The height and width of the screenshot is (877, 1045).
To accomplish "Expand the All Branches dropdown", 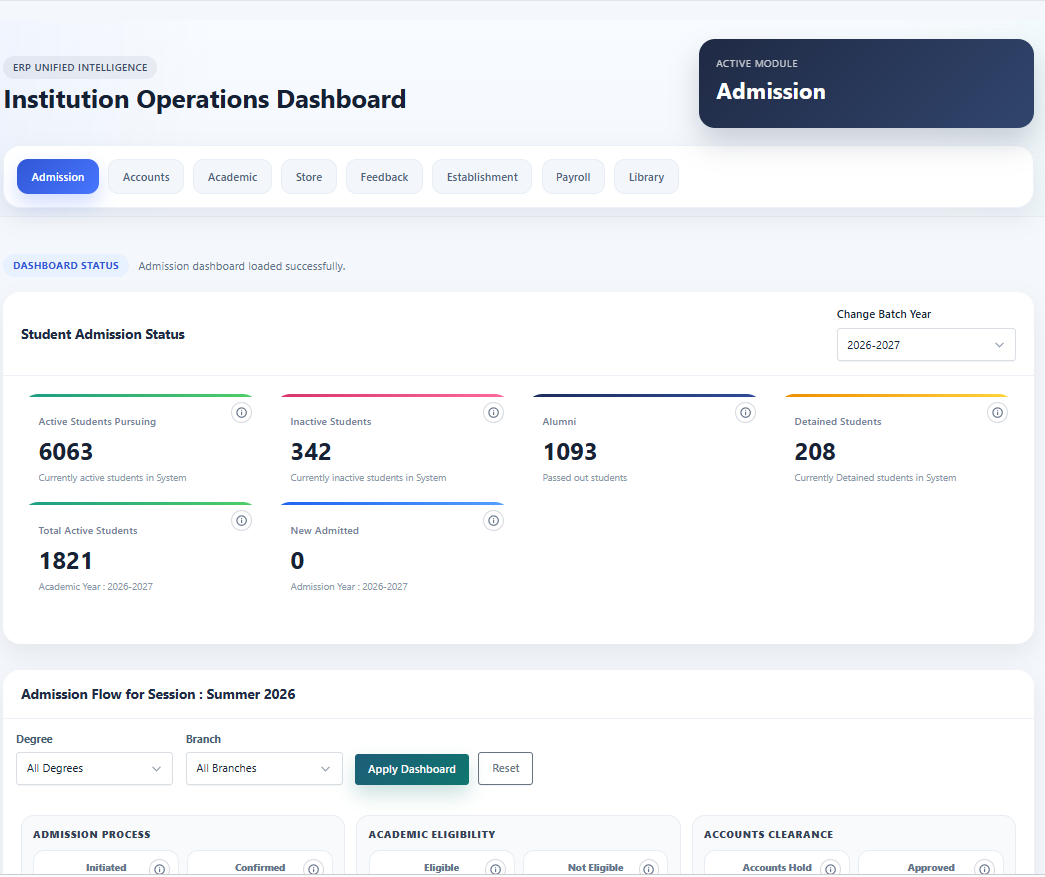I will click(x=264, y=768).
